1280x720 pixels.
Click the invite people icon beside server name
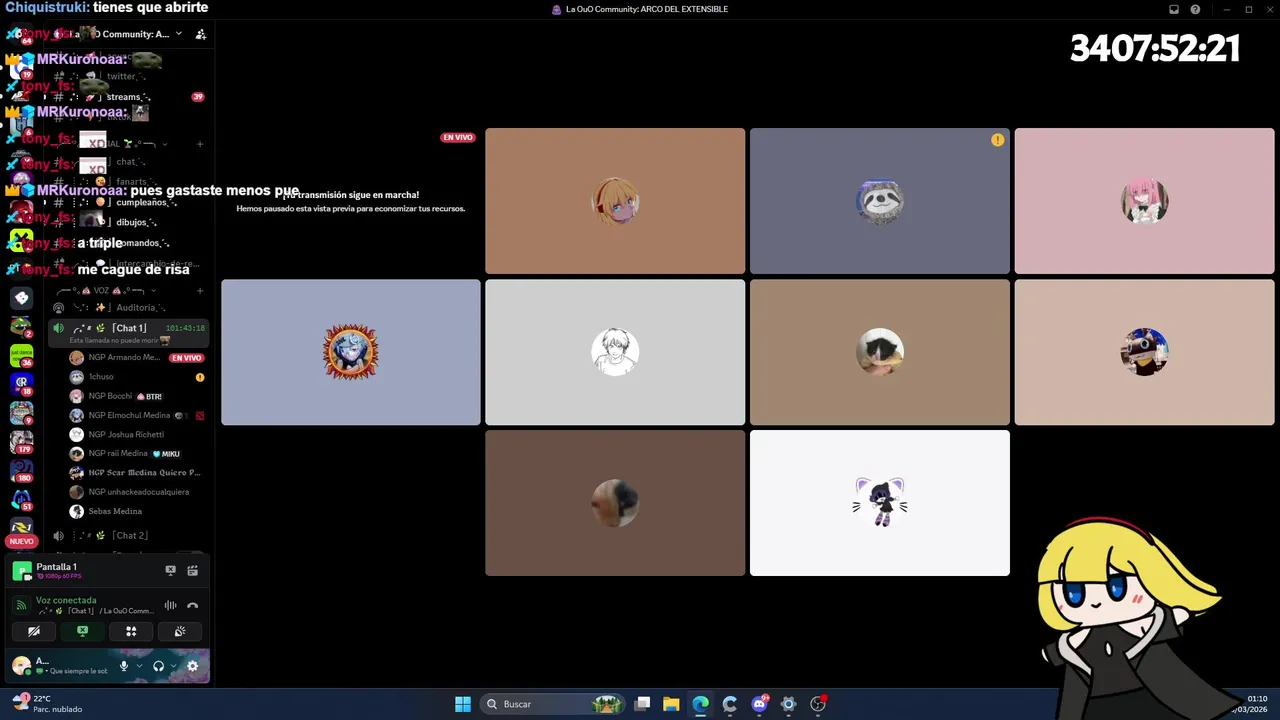point(200,34)
